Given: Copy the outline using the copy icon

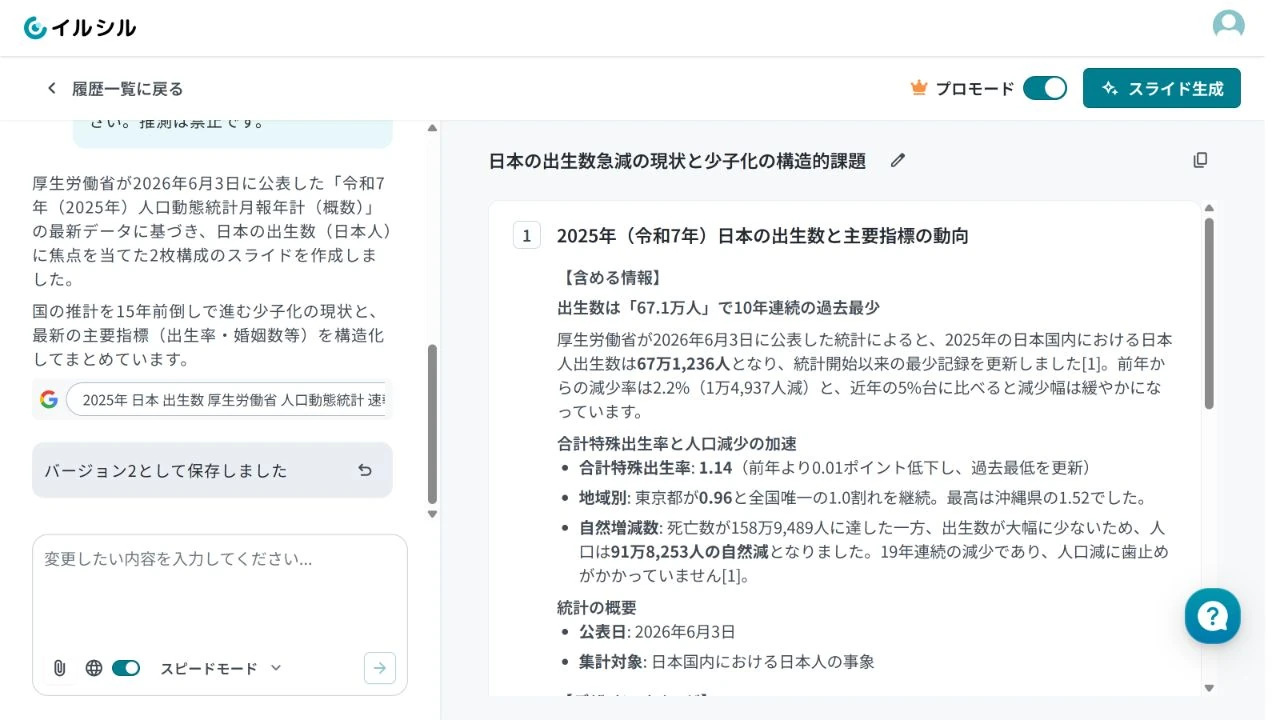Looking at the screenshot, I should 1200,160.
